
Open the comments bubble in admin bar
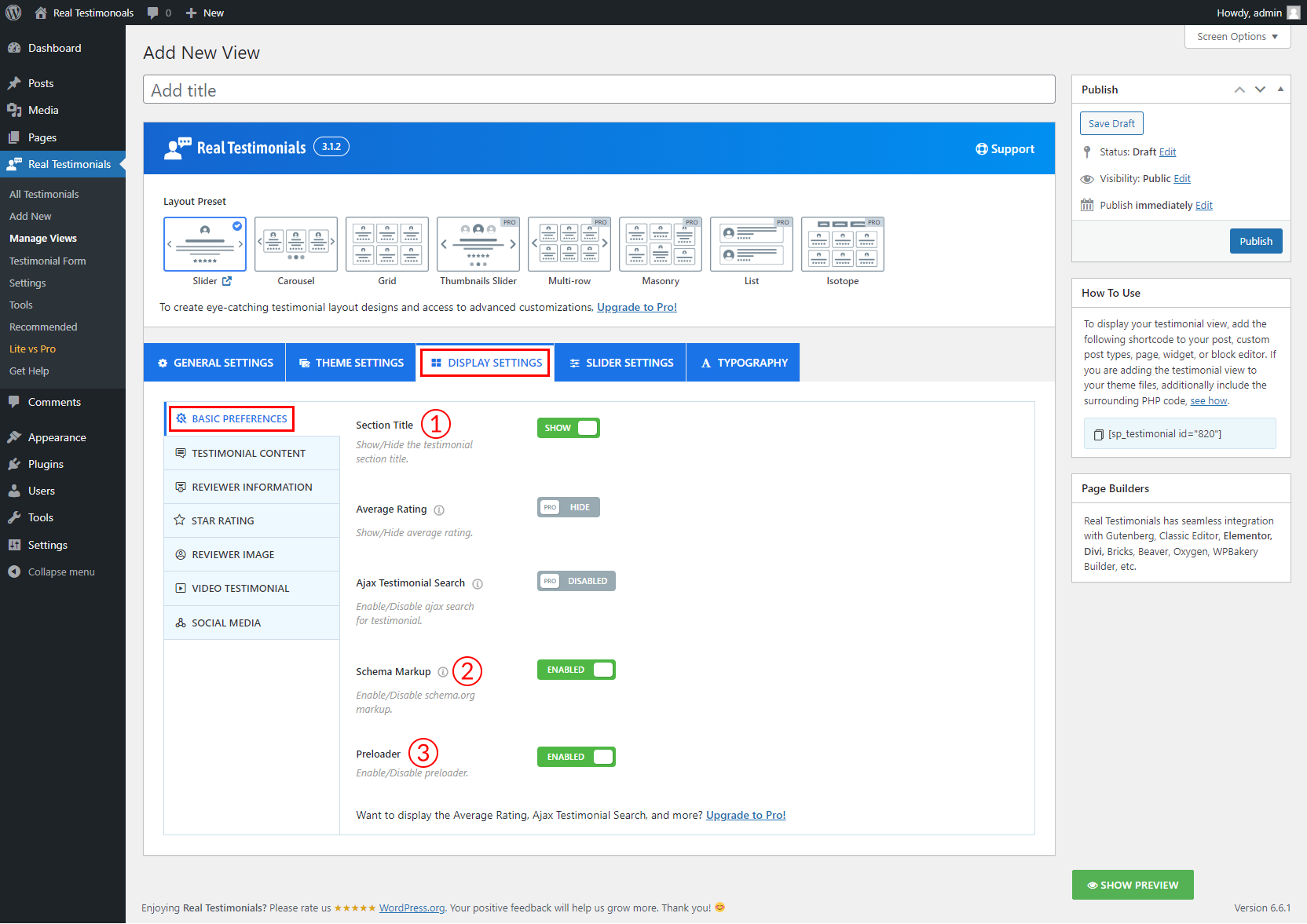[152, 13]
